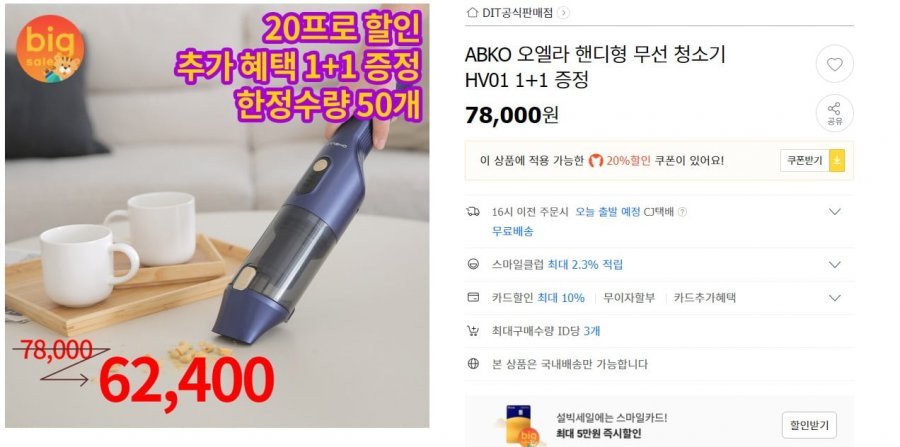Click the shopping cart quantity icon
The image size is (900, 447).
pyautogui.click(x=473, y=331)
